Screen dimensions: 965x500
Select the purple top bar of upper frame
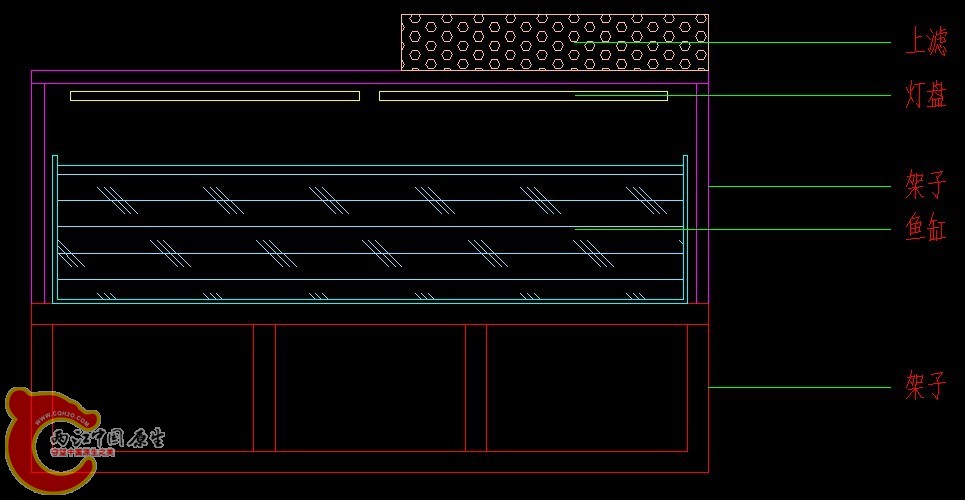tap(370, 77)
